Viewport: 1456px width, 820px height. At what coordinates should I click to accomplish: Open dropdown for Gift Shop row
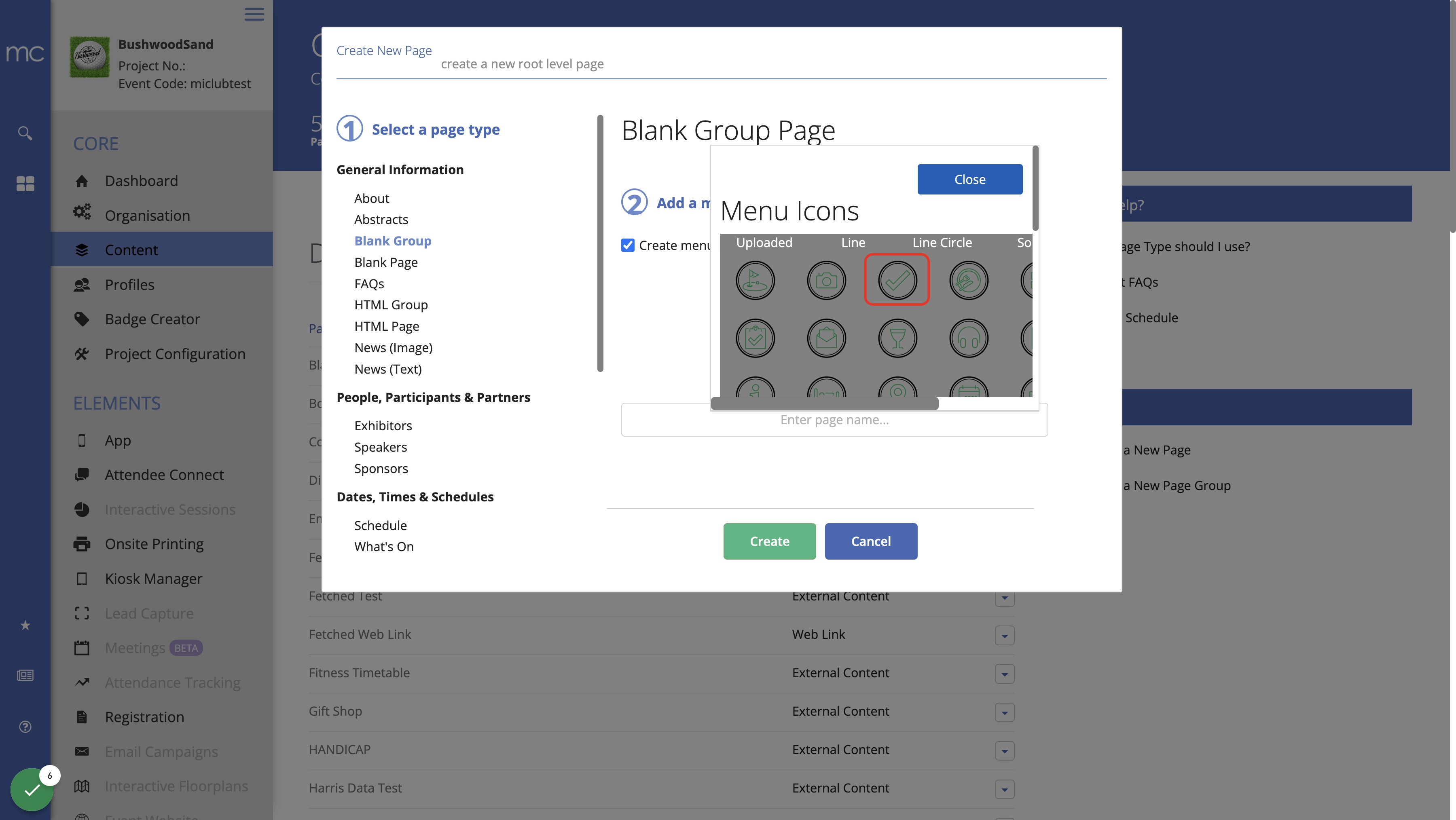pos(1004,712)
